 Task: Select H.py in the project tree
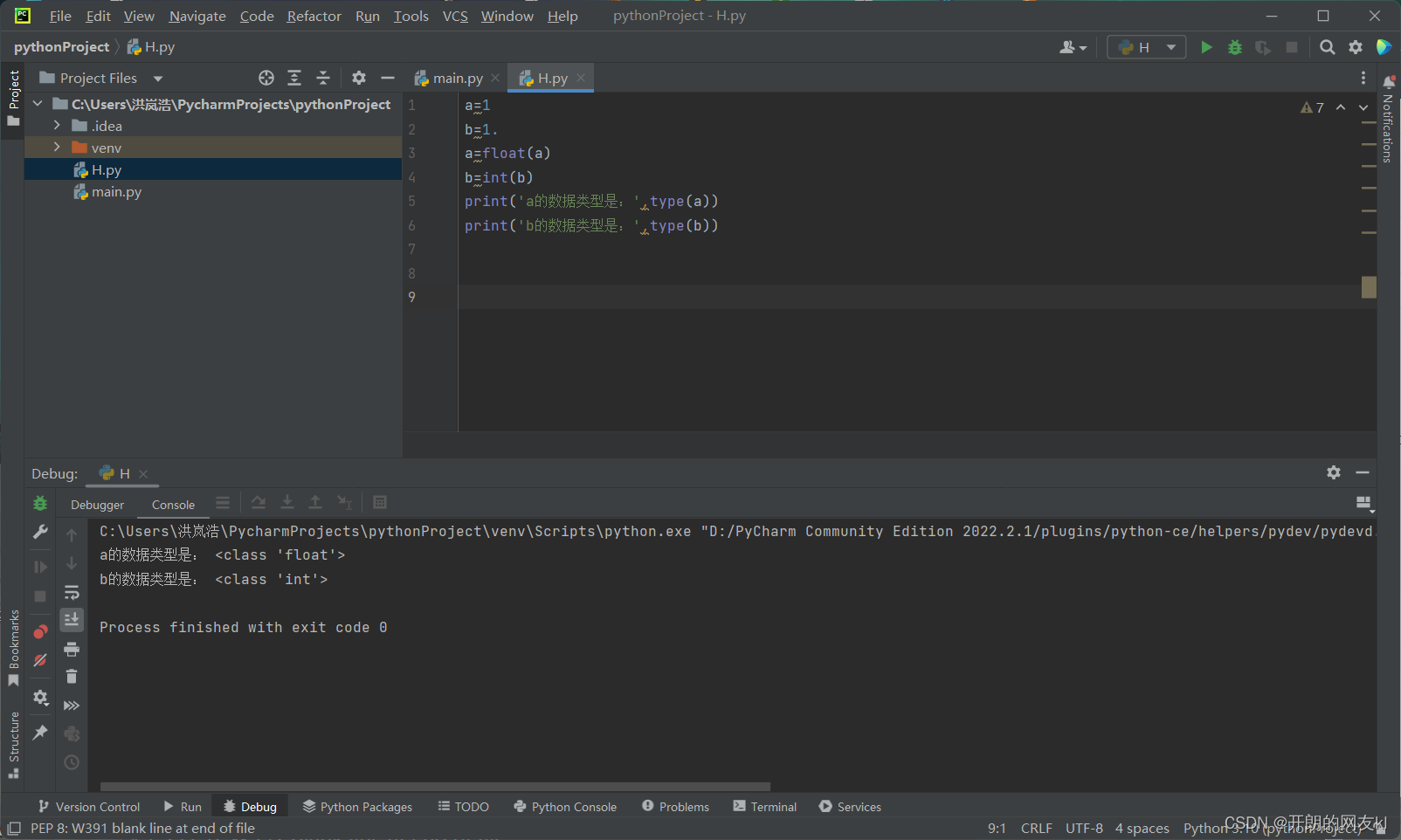[107, 169]
